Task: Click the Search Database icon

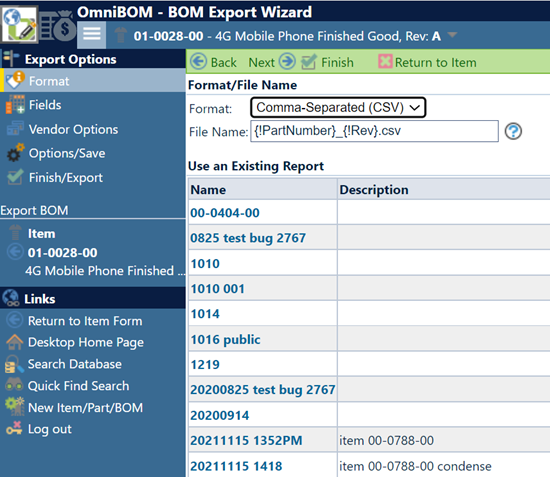Action: pos(14,364)
